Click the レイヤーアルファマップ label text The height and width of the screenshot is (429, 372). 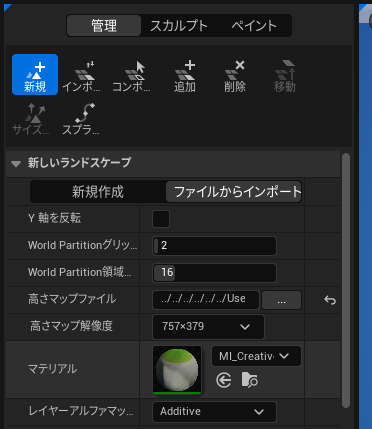(x=81, y=411)
